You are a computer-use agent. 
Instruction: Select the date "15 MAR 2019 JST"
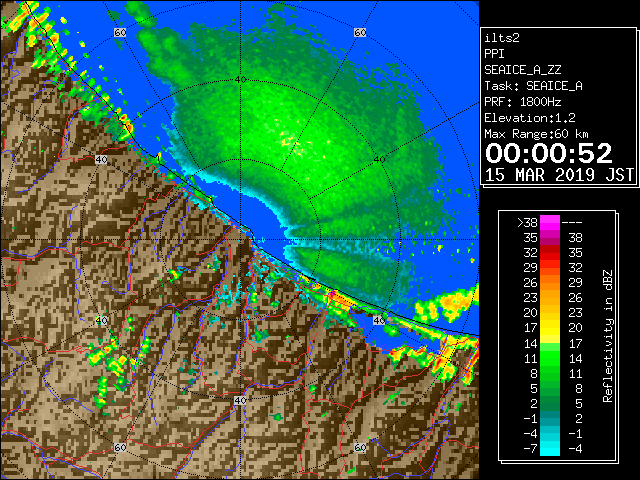[x=559, y=175]
